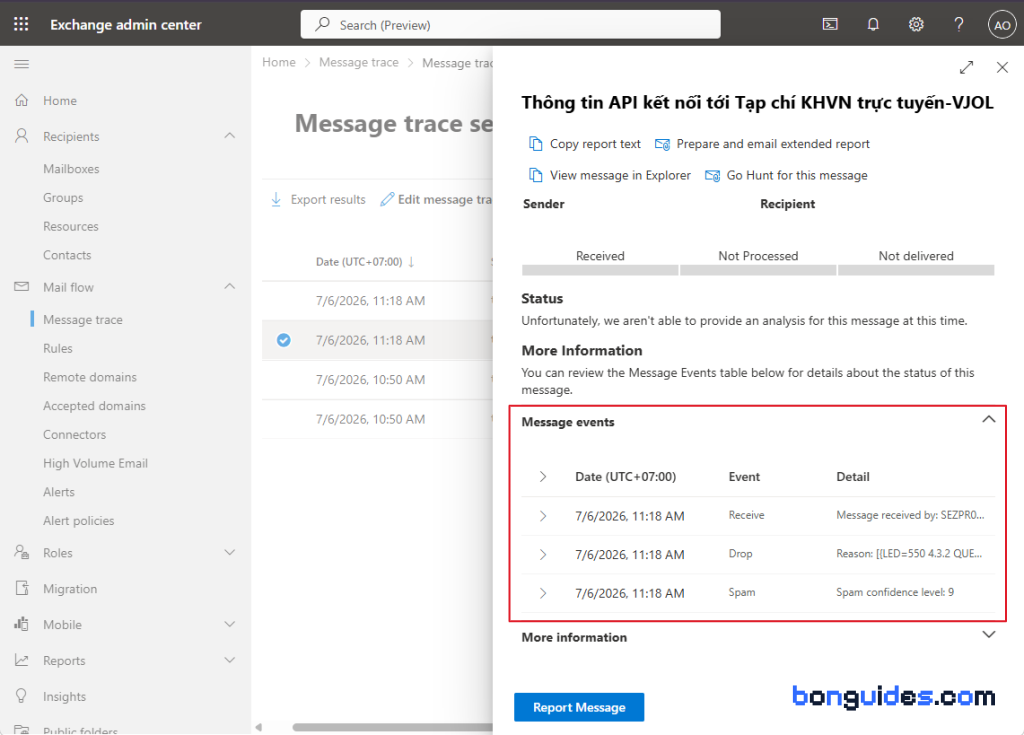
Task: Select the first 7/6/2026, 11:18 AM row
Action: (377, 301)
